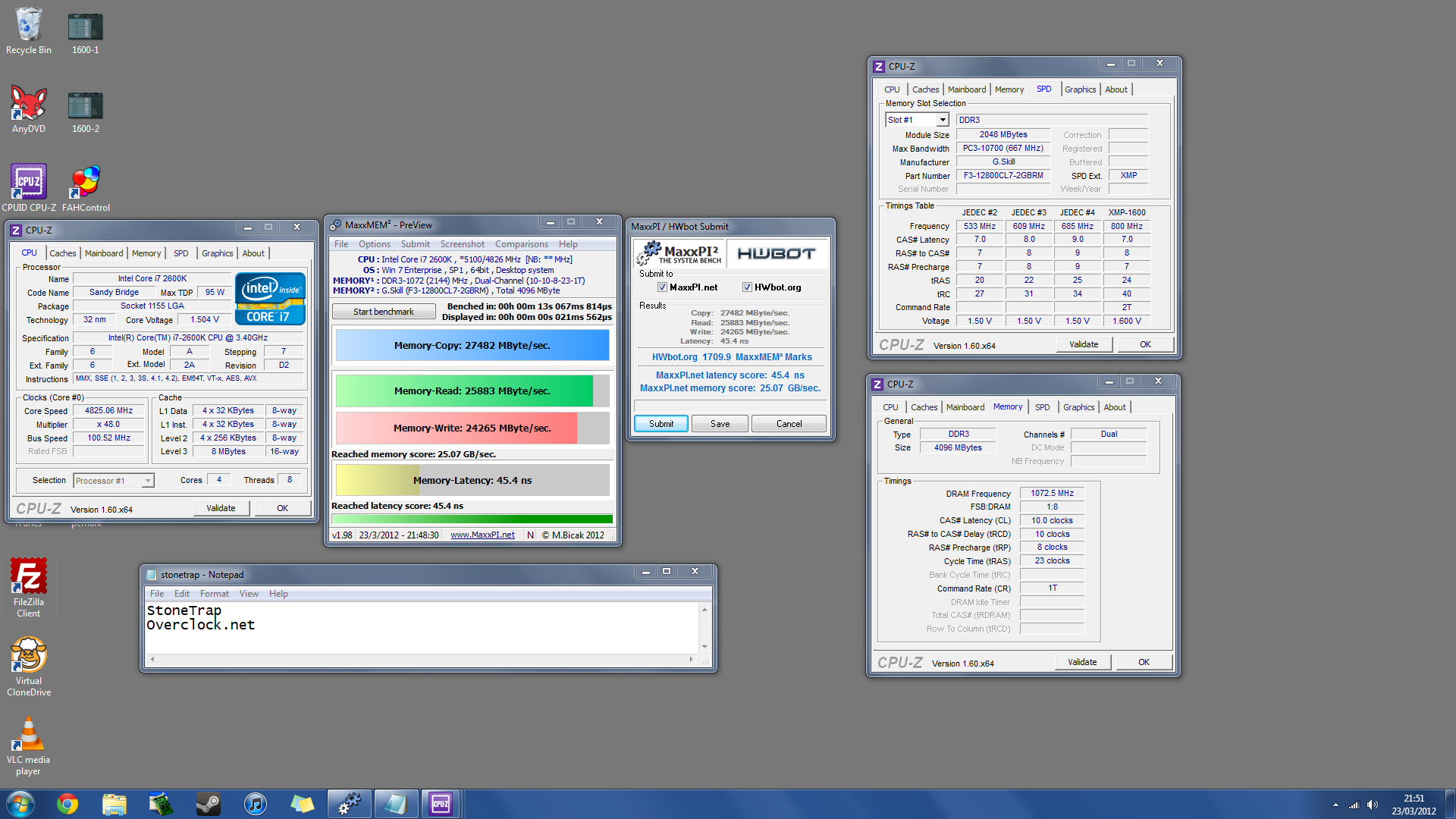Open MaxxMEM Options menu
The height and width of the screenshot is (819, 1456).
coord(375,244)
